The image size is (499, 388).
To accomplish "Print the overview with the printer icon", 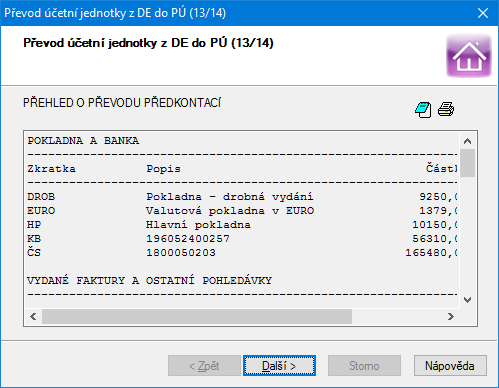I will coord(446,109).
